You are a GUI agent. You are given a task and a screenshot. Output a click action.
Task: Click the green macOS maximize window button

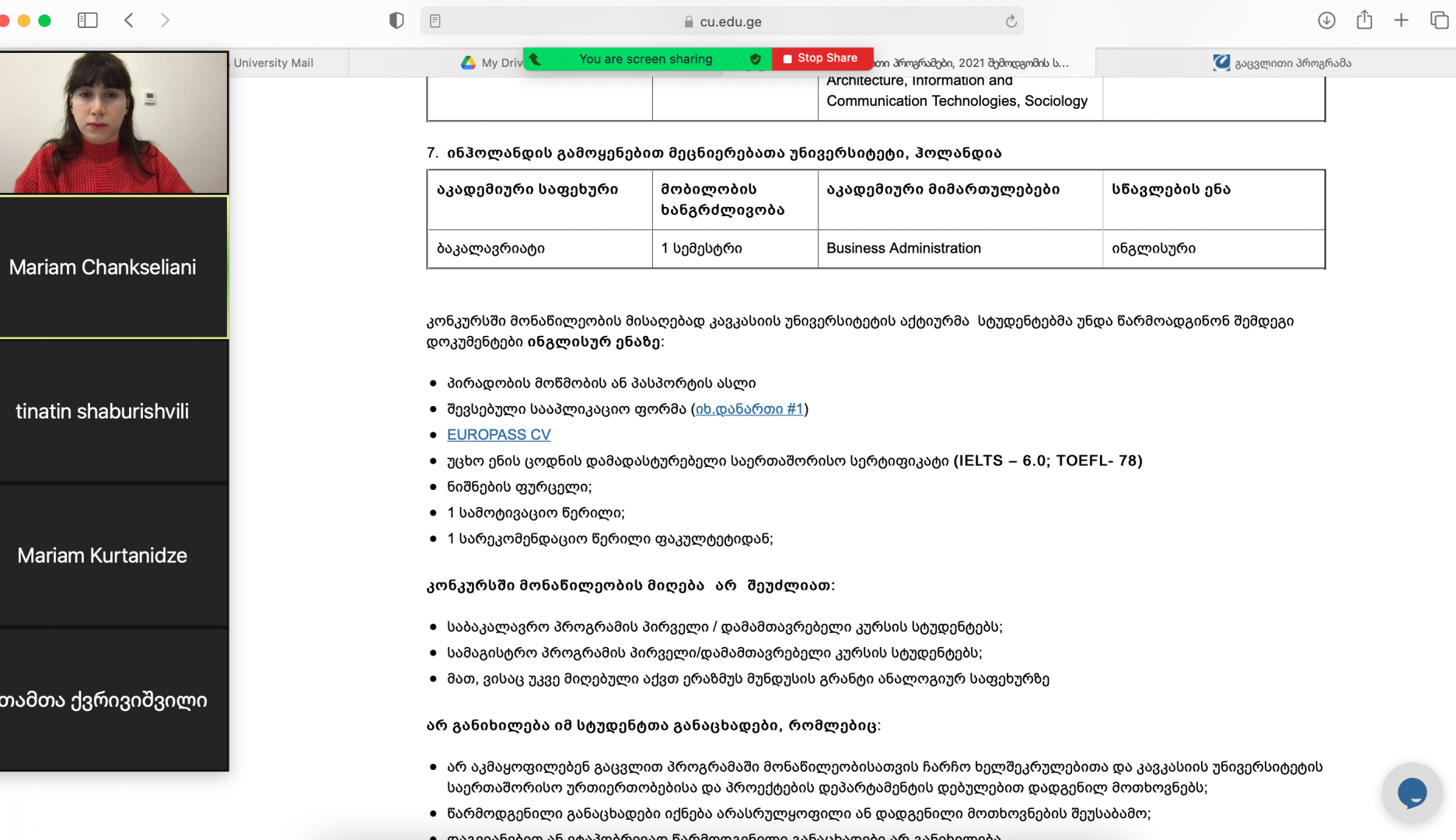coord(45,21)
